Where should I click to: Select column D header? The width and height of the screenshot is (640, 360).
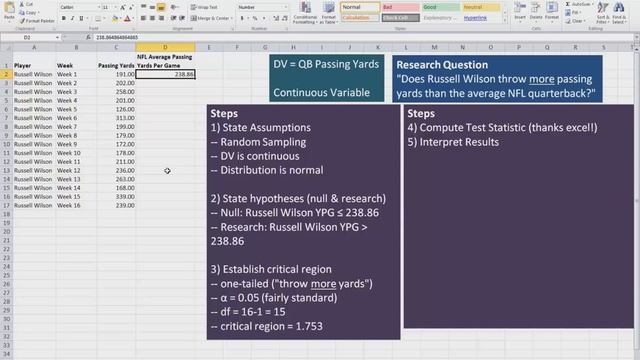165,47
